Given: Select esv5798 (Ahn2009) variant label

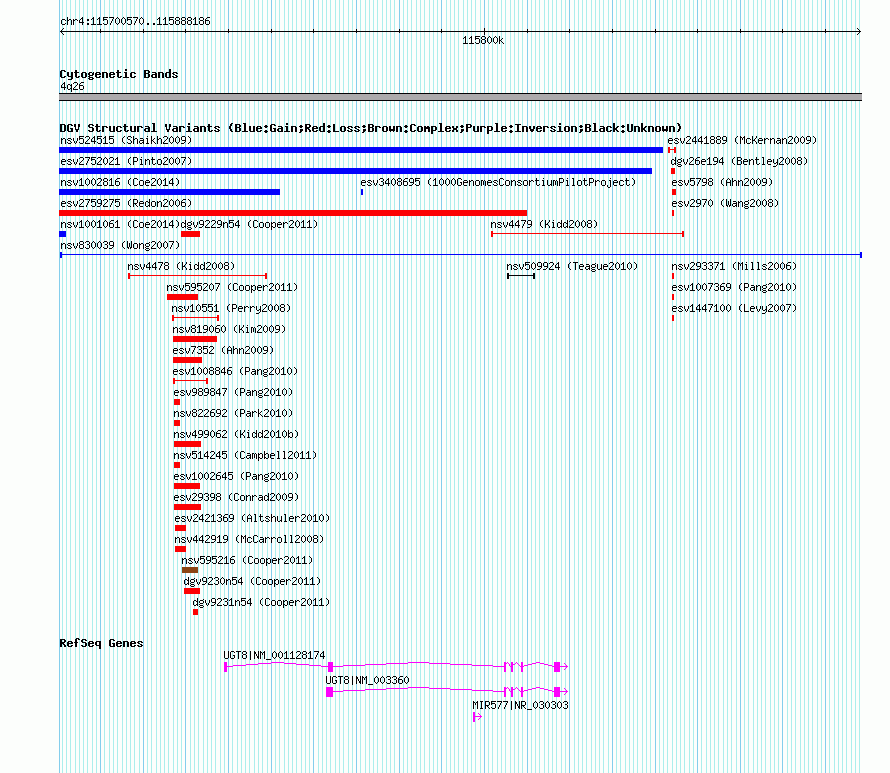Looking at the screenshot, I should tap(722, 182).
